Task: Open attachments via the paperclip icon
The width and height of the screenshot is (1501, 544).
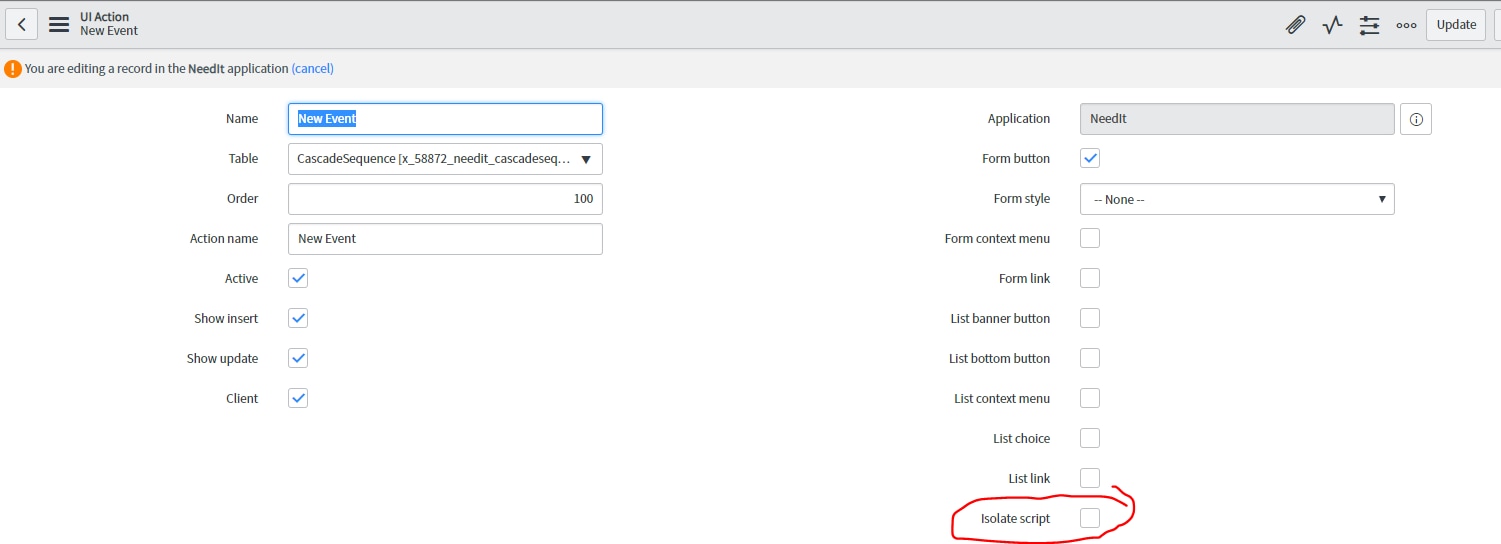Action: coord(1295,25)
